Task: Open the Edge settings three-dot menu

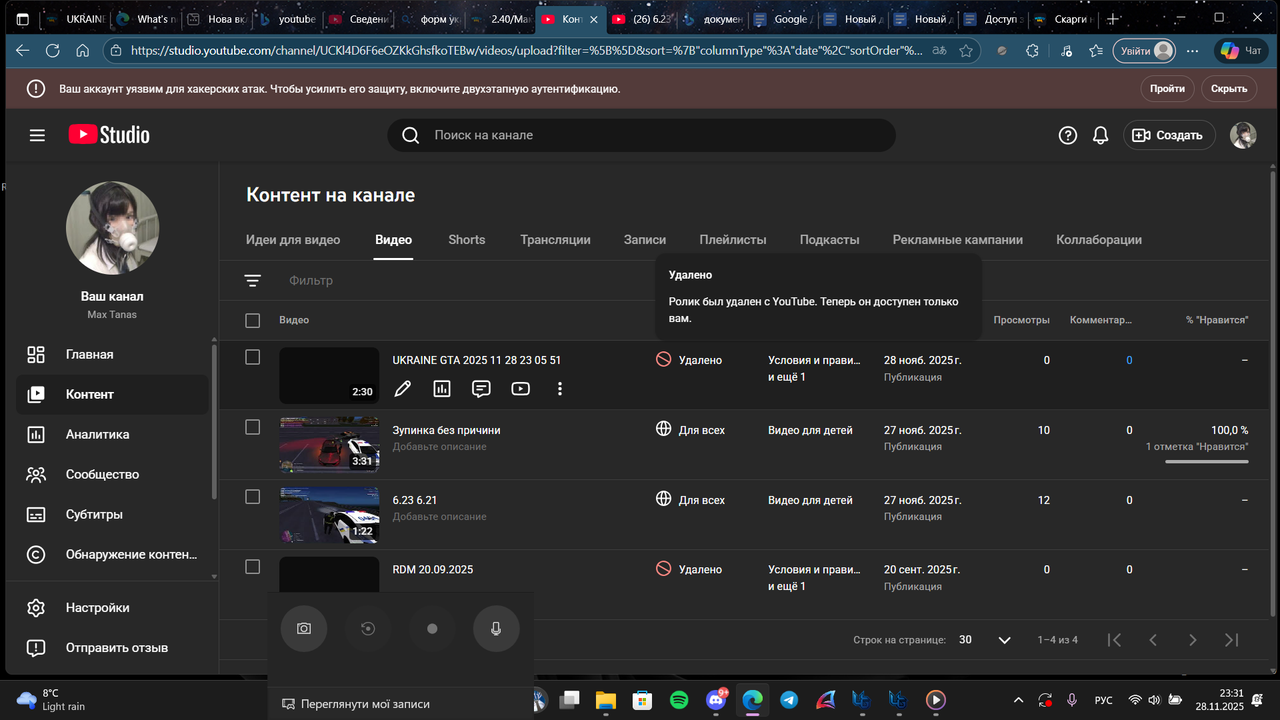Action: [1191, 51]
